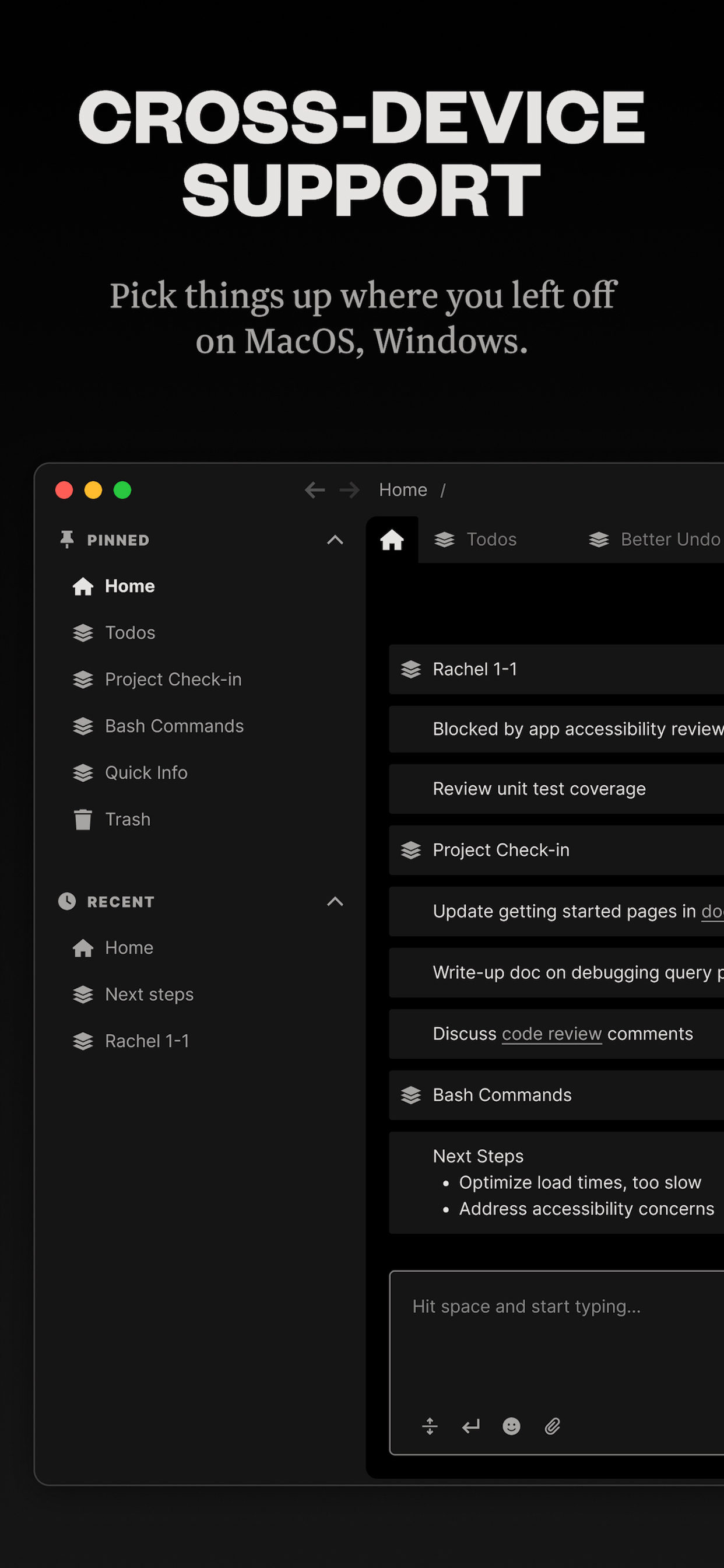
Task: Click the stack icon beside Next steps
Action: tap(83, 995)
